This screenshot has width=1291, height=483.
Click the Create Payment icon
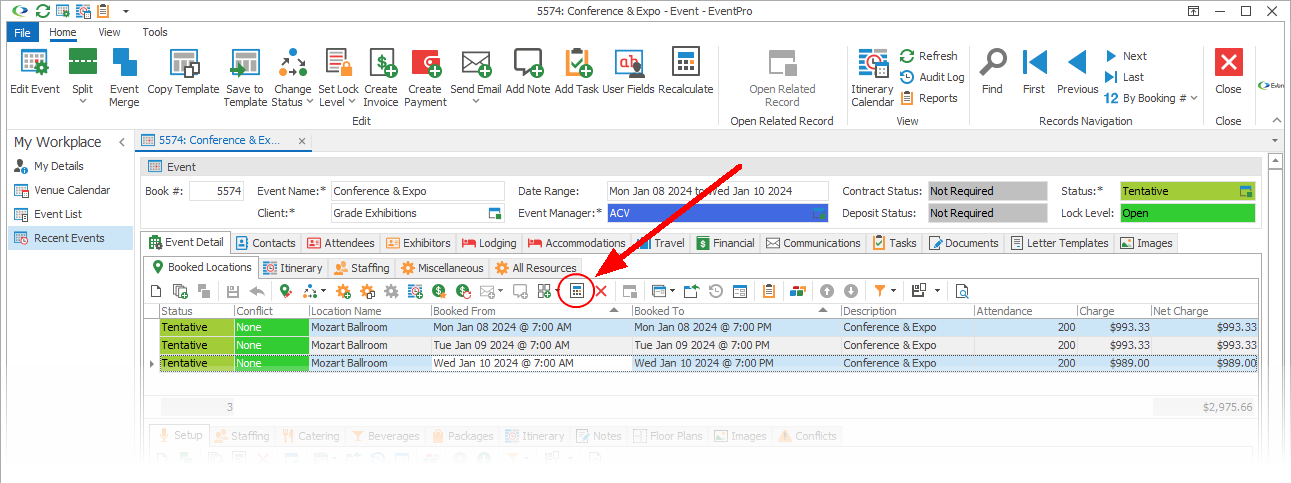426,64
